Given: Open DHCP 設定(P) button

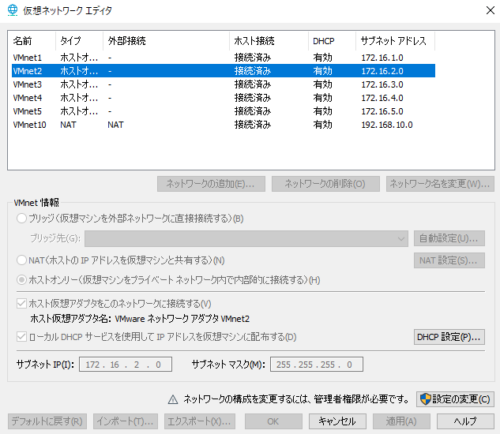Looking at the screenshot, I should pos(449,337).
